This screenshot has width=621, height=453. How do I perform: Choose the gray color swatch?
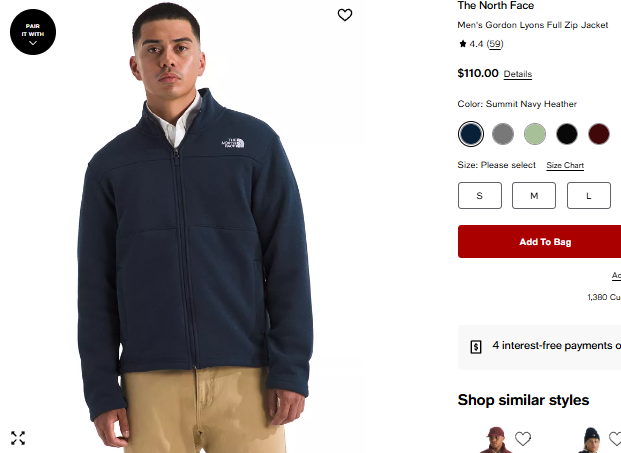coord(503,134)
